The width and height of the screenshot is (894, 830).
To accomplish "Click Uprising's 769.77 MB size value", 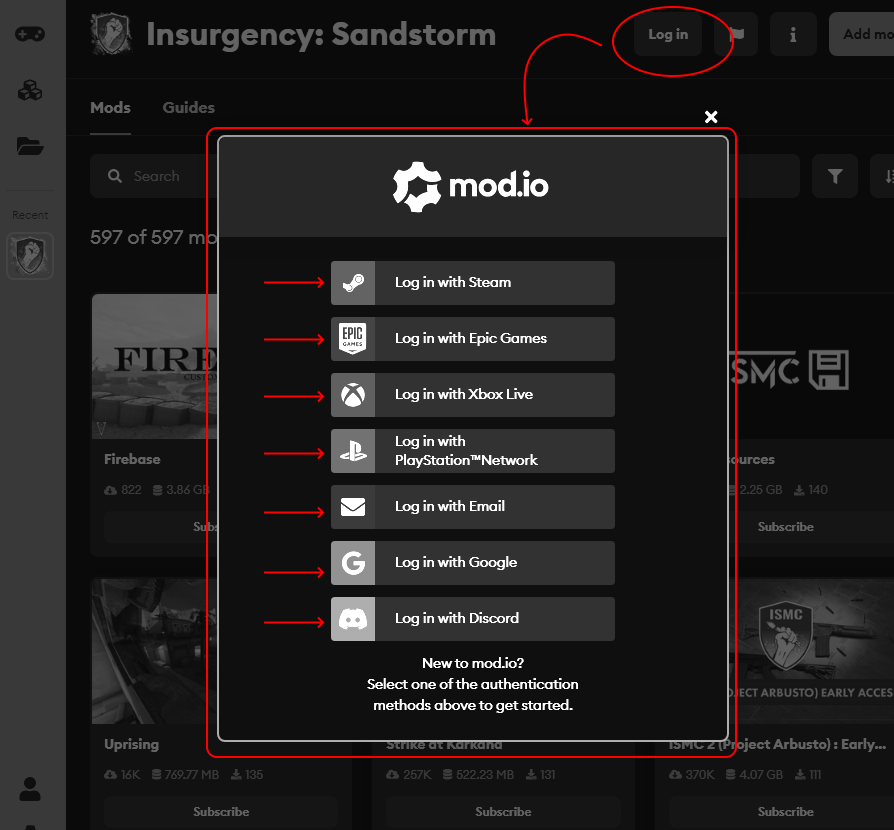I will (x=192, y=775).
